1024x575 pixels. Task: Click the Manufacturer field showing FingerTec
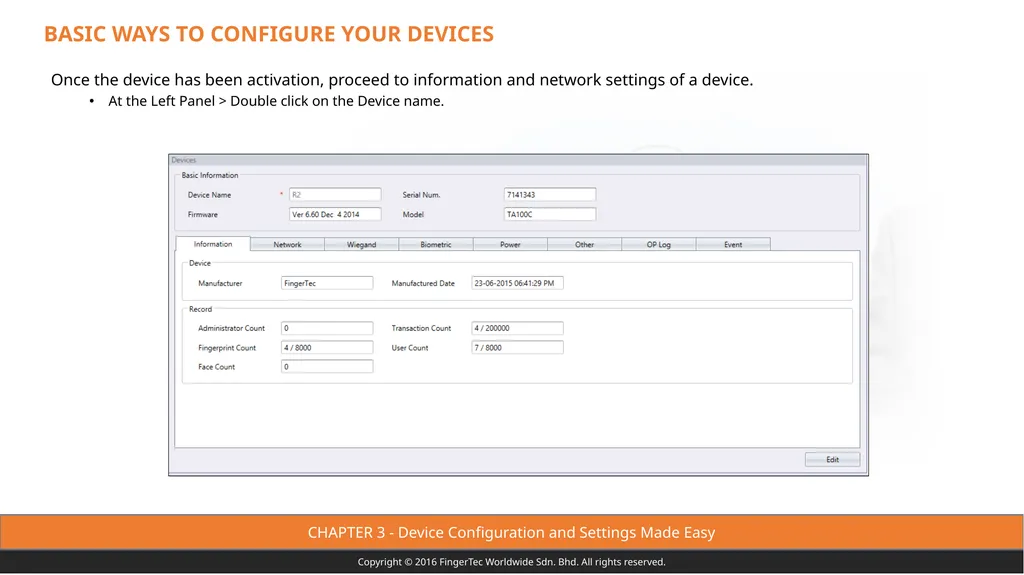point(327,283)
